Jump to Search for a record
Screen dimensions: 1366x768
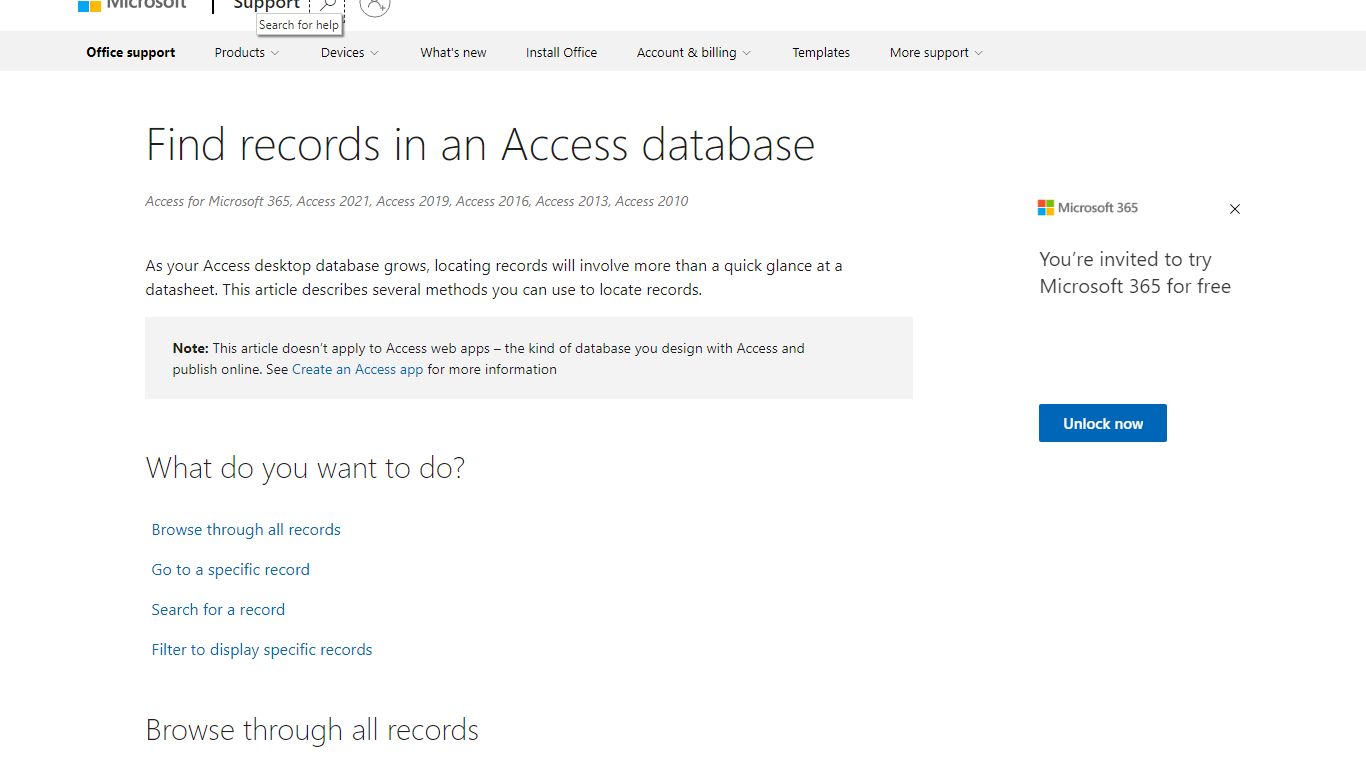pyautogui.click(x=218, y=609)
